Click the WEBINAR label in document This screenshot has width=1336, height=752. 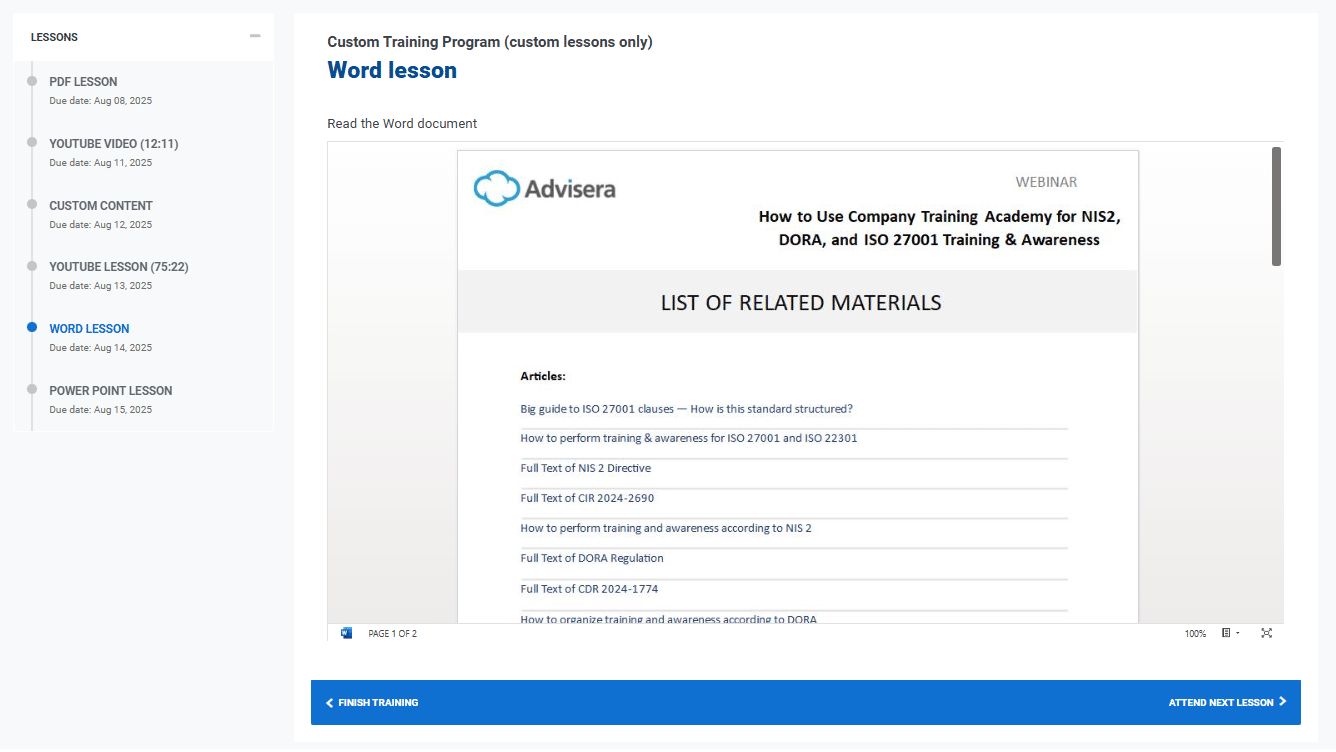(1046, 182)
